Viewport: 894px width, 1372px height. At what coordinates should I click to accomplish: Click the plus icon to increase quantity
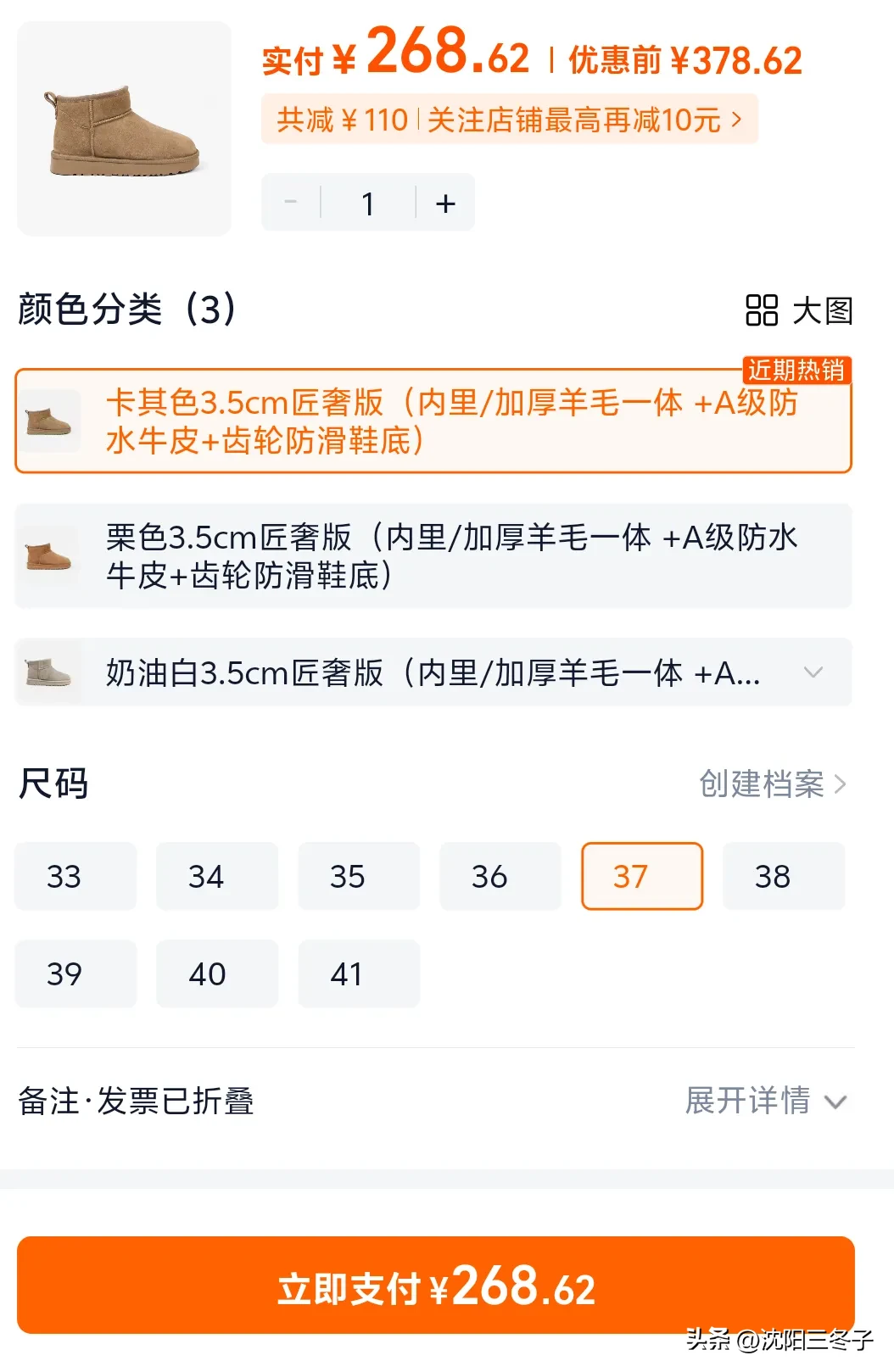(444, 203)
